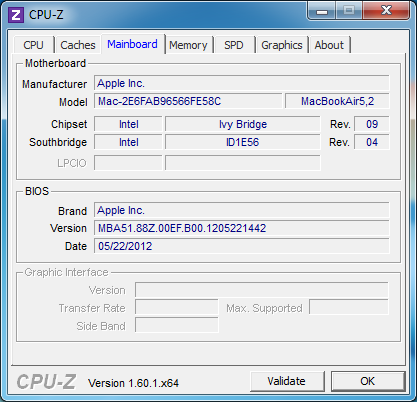Go to the SPD tab
The image size is (417, 402).
[234, 45]
